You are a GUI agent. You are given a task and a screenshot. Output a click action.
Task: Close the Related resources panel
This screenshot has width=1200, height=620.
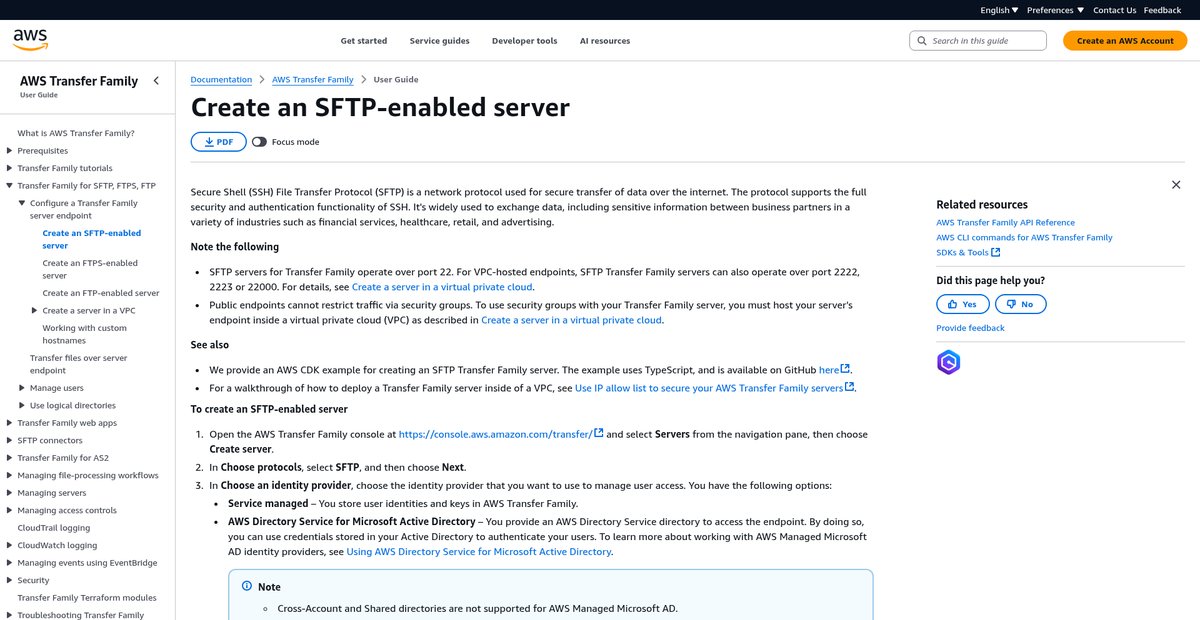(1176, 185)
